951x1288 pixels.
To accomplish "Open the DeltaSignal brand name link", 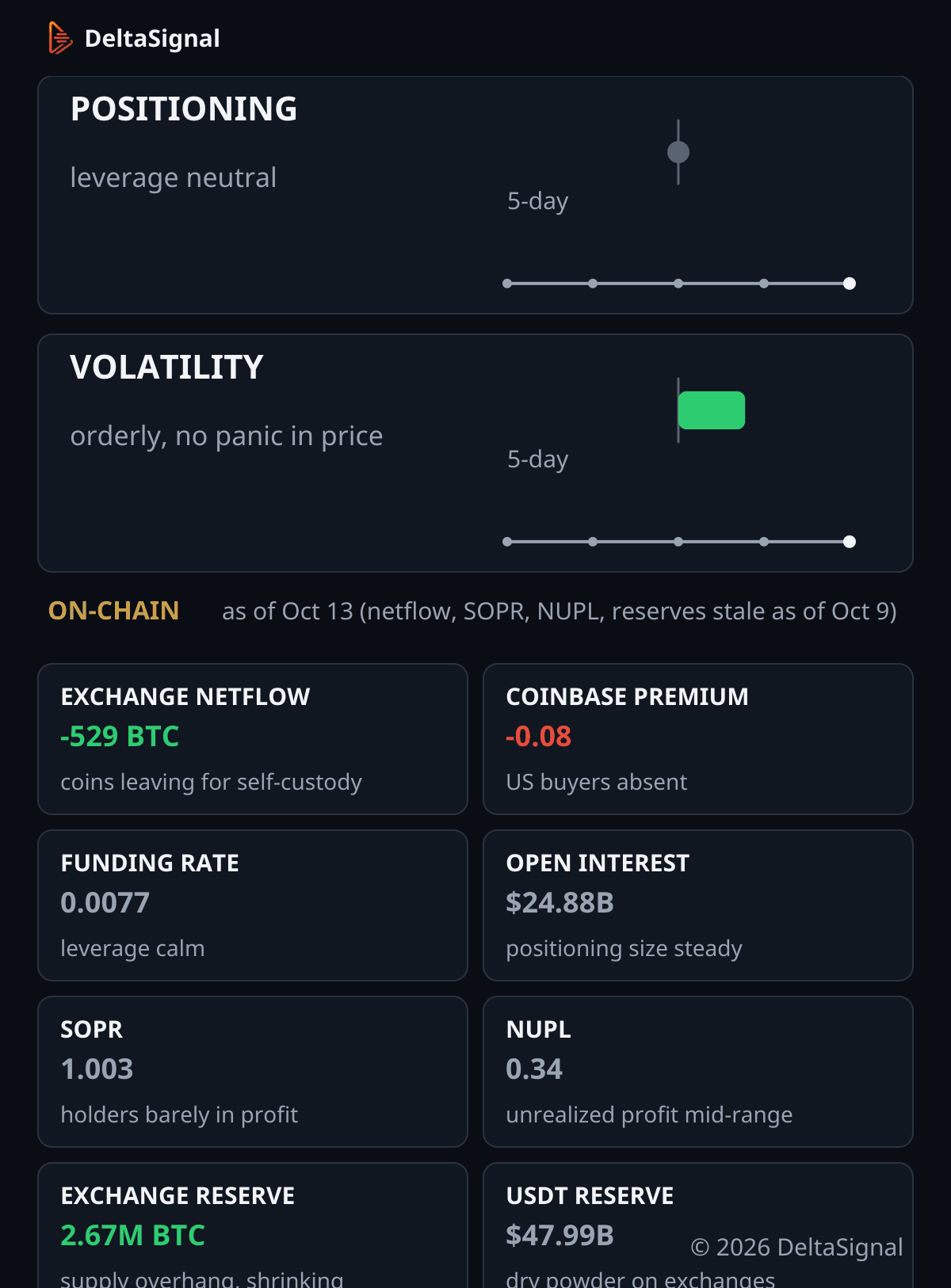I will (152, 38).
